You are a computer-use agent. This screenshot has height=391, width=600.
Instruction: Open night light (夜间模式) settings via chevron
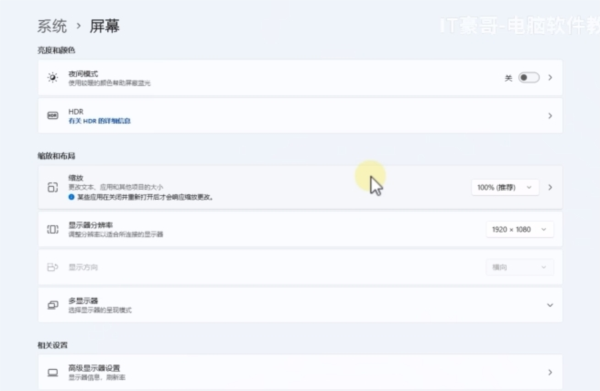pyautogui.click(x=550, y=78)
